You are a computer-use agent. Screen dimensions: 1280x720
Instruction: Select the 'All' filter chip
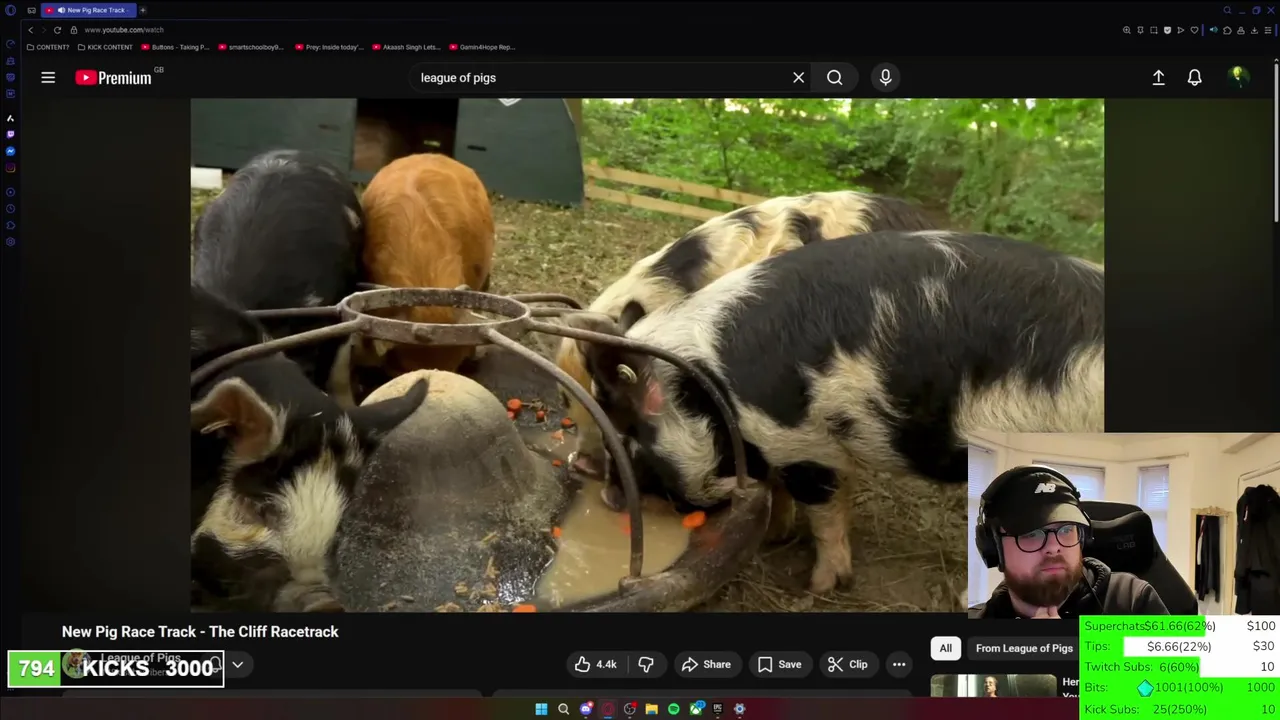pos(945,648)
